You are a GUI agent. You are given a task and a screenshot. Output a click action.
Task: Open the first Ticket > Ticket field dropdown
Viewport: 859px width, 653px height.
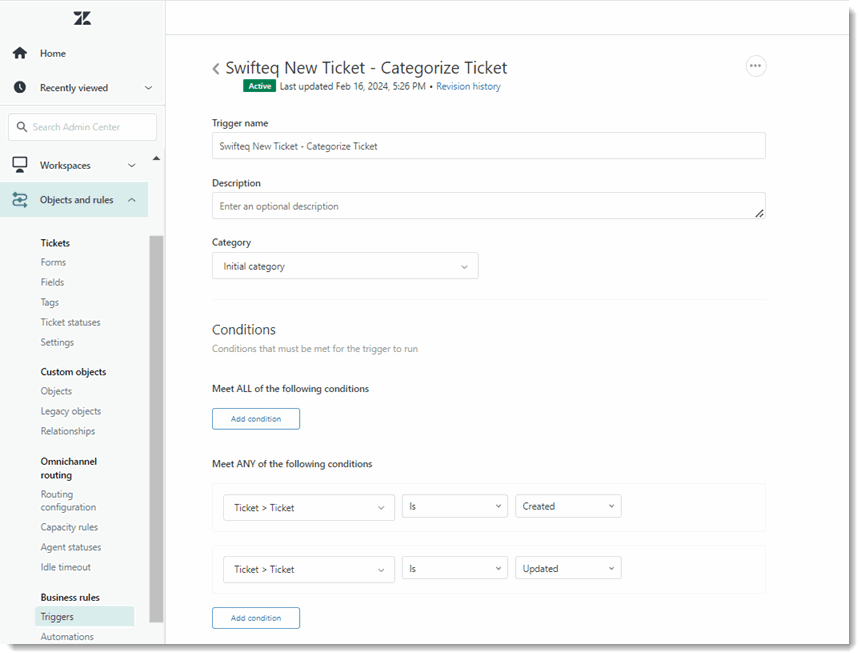(309, 508)
